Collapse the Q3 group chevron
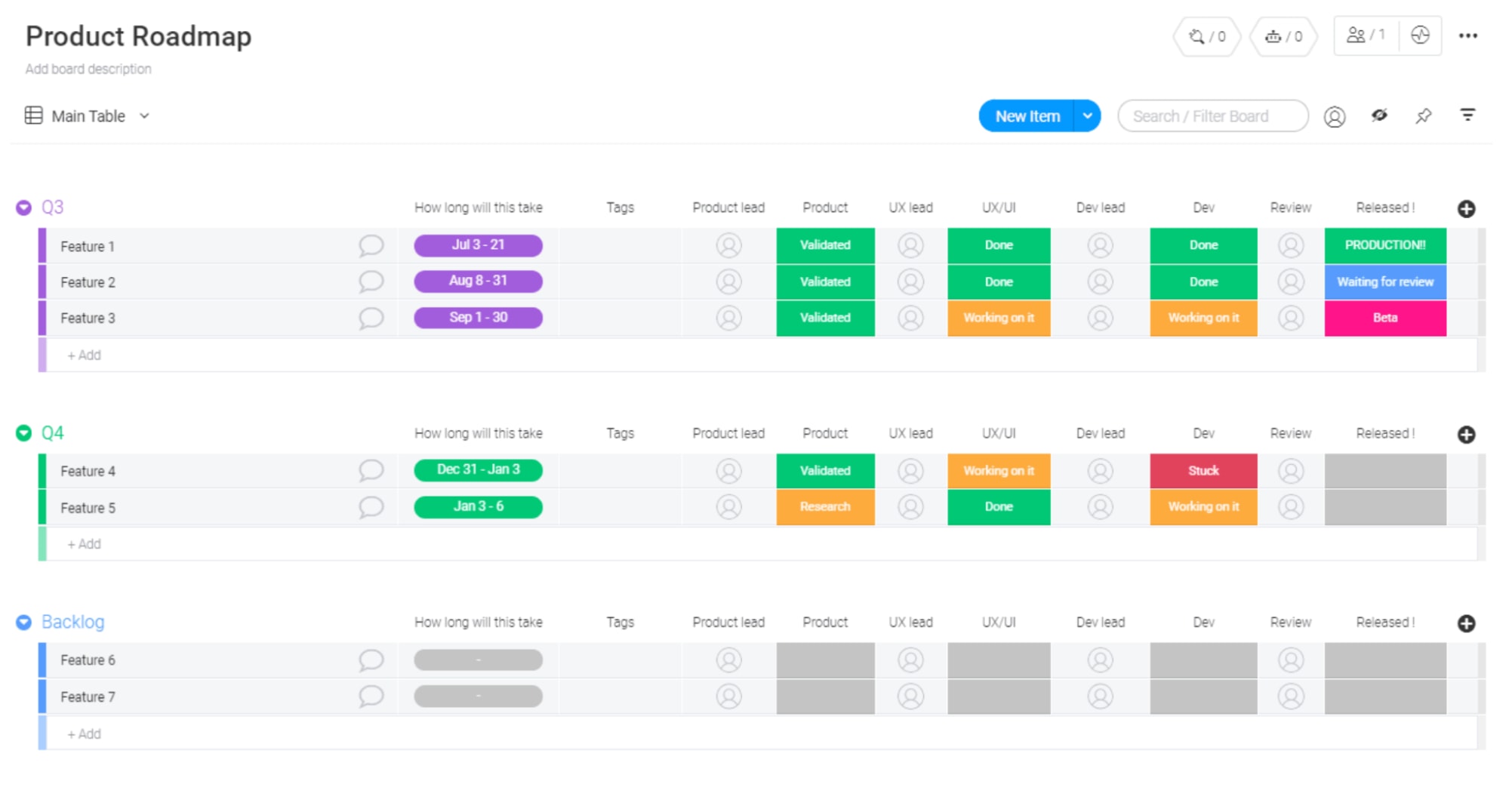Viewport: 1509px width, 812px height. 23,207
